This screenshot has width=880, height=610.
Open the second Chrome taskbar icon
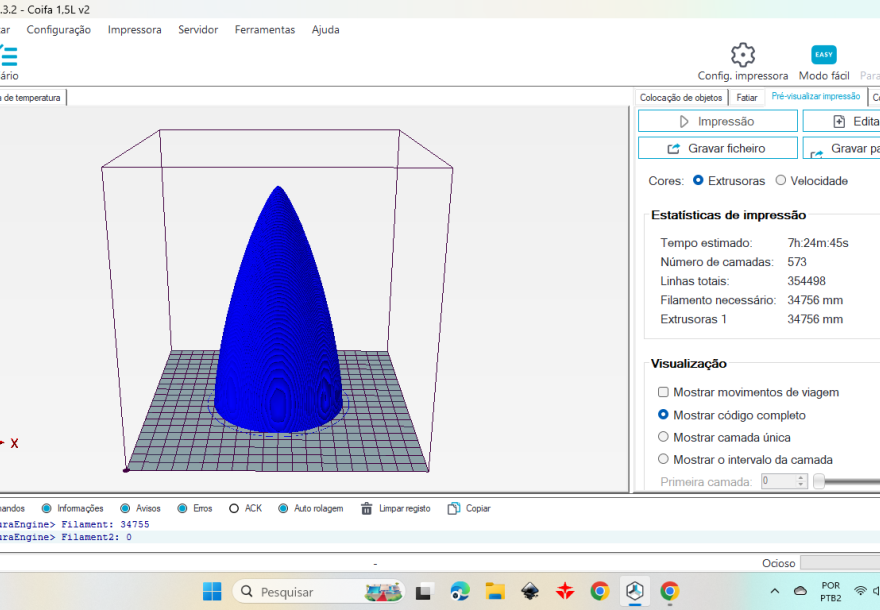coord(670,591)
